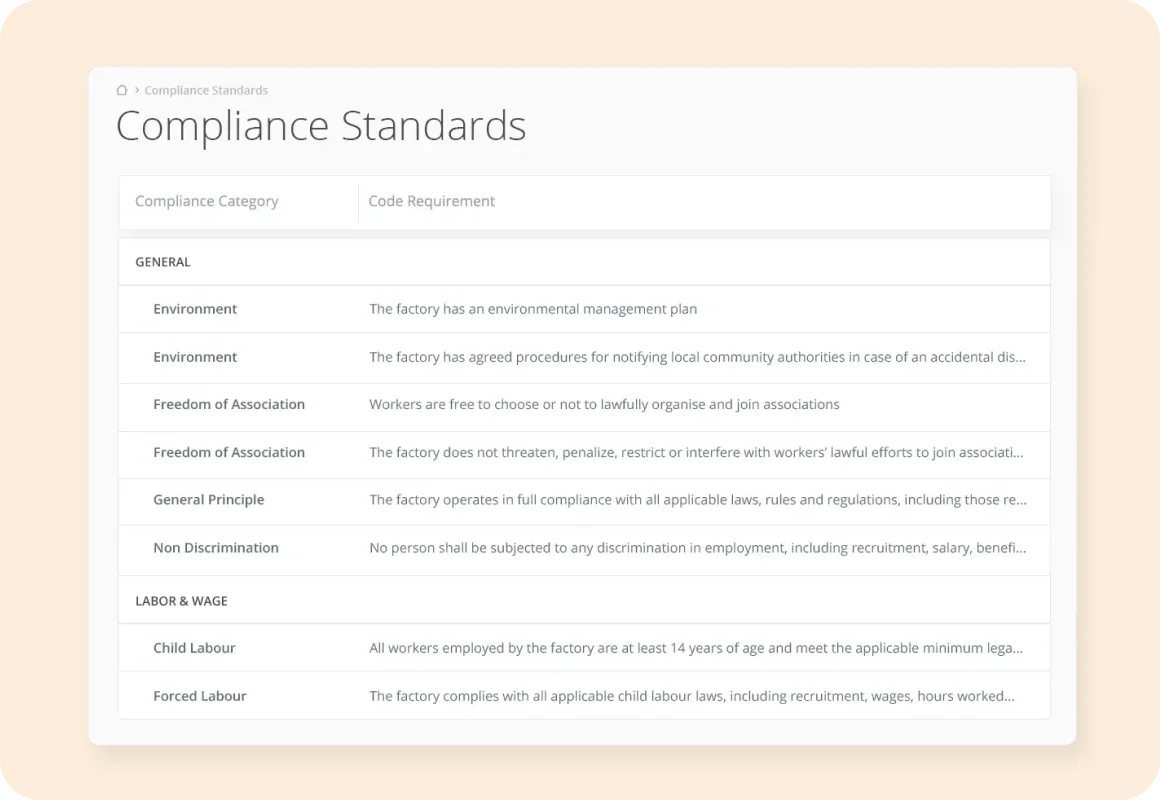The height and width of the screenshot is (800, 1160).
Task: Open the environmental management plan requirement
Action: pos(533,309)
